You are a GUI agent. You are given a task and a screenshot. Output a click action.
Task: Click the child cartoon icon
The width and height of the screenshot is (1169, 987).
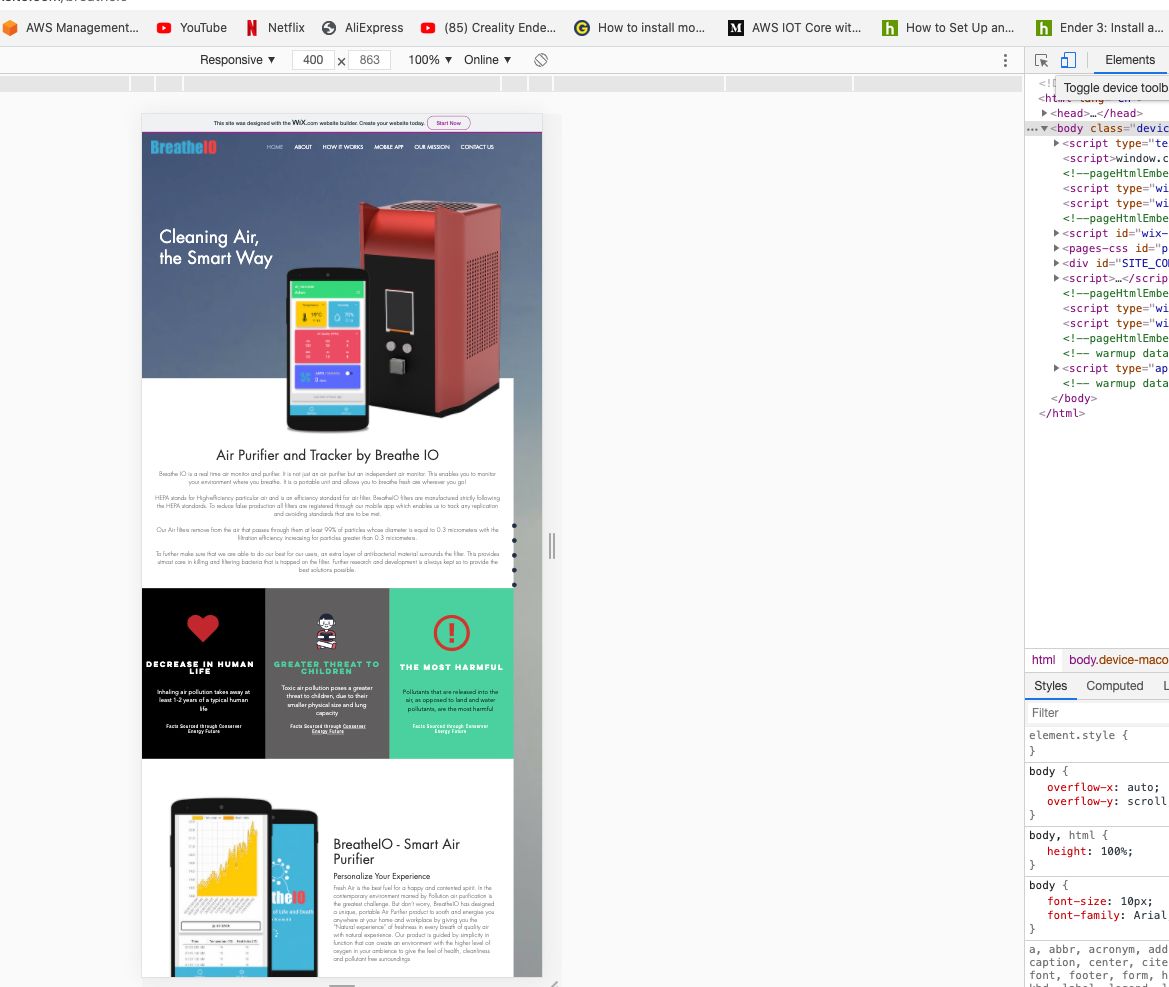pos(327,631)
